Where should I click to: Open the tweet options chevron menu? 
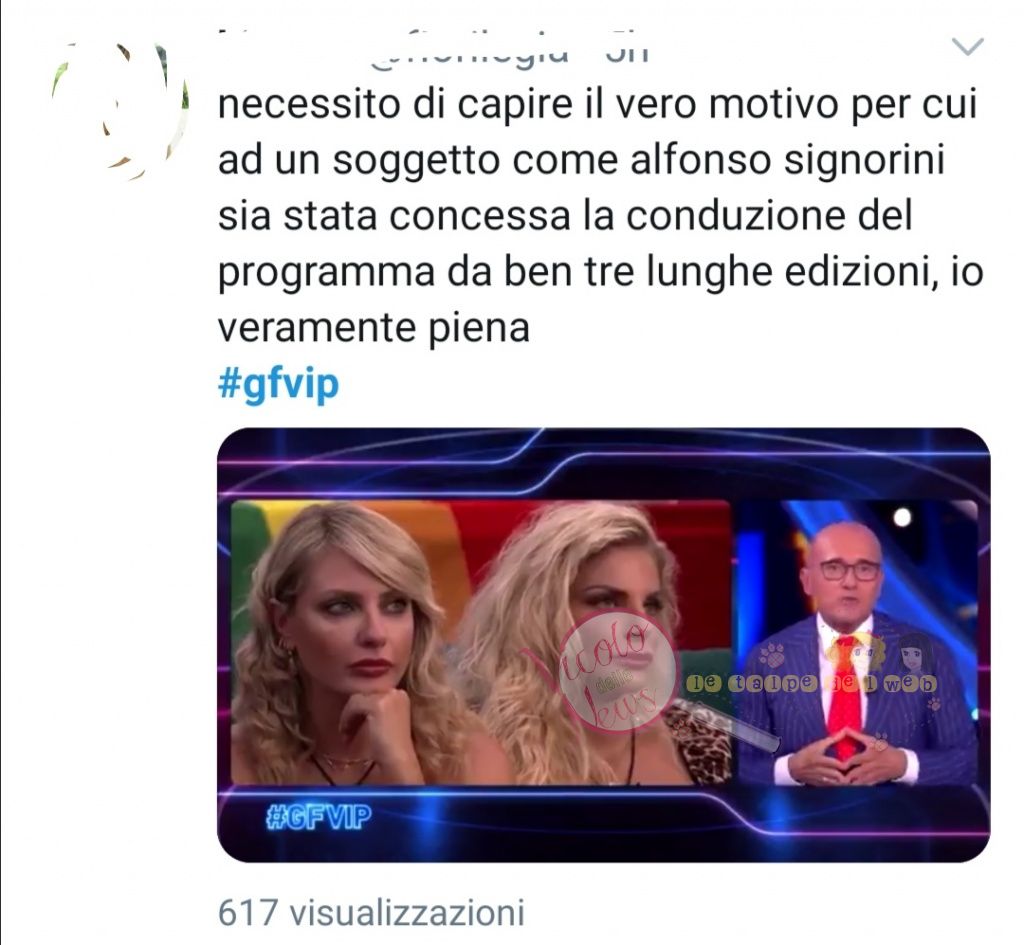click(x=968, y=47)
